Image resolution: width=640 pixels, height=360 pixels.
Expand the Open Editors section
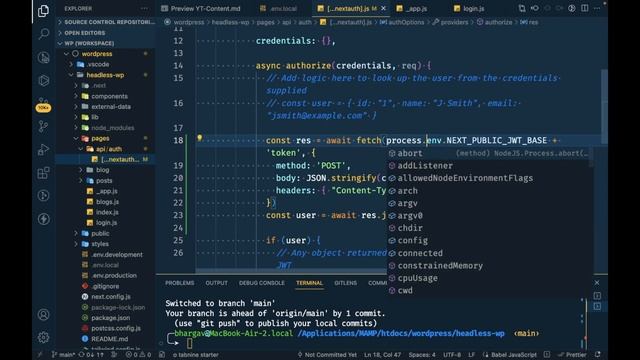pyautogui.click(x=106, y=33)
